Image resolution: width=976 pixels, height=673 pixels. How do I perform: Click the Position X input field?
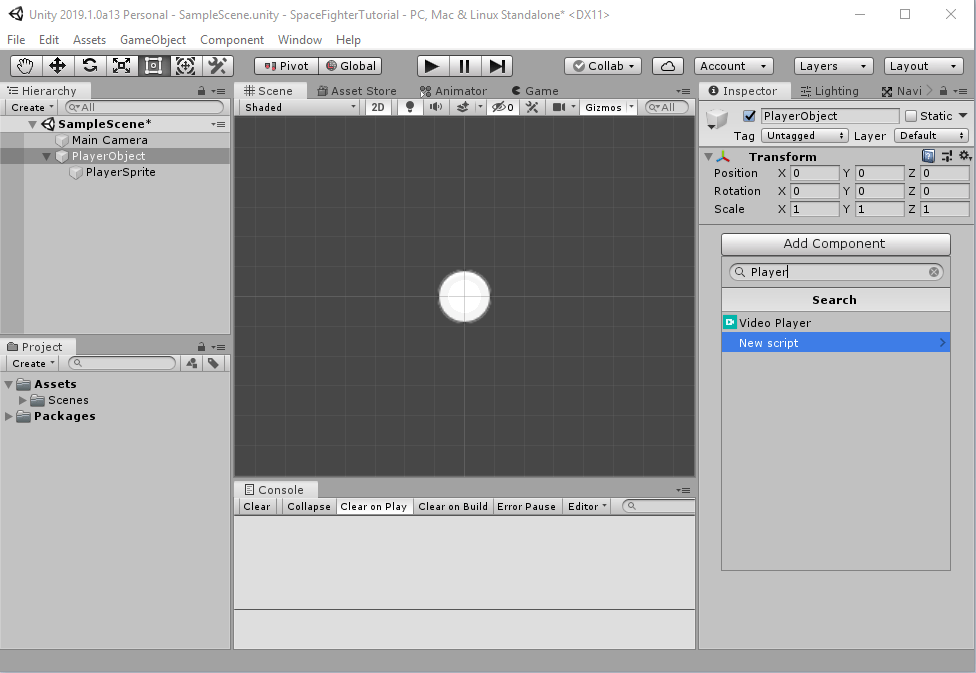815,172
